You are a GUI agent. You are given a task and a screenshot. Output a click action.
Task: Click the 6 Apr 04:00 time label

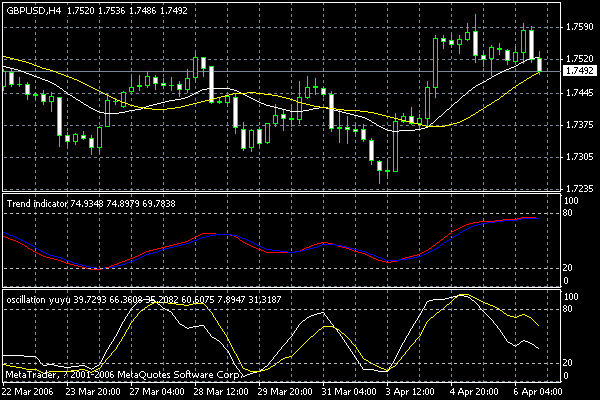(538, 392)
